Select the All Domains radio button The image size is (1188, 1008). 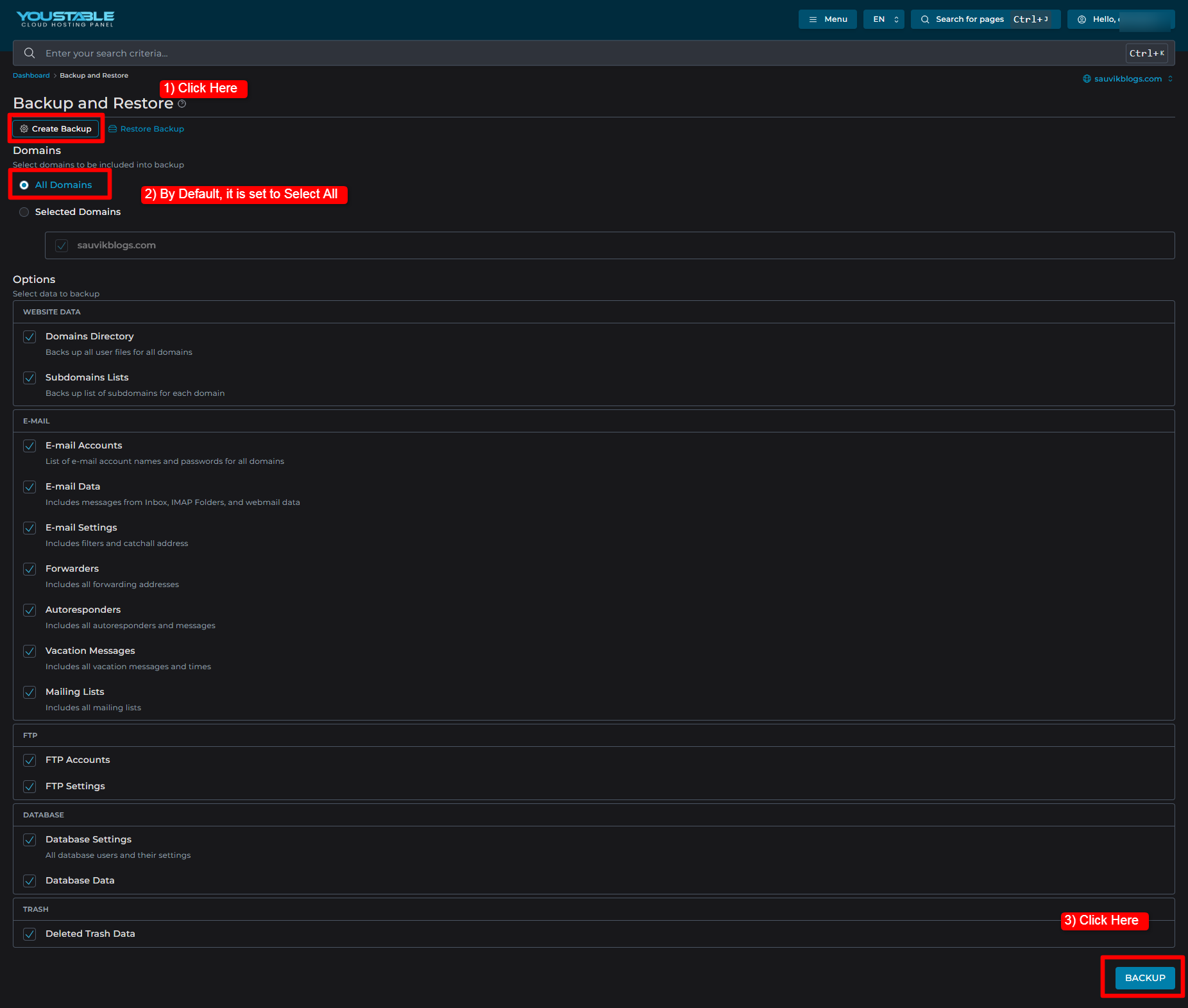pyautogui.click(x=24, y=185)
